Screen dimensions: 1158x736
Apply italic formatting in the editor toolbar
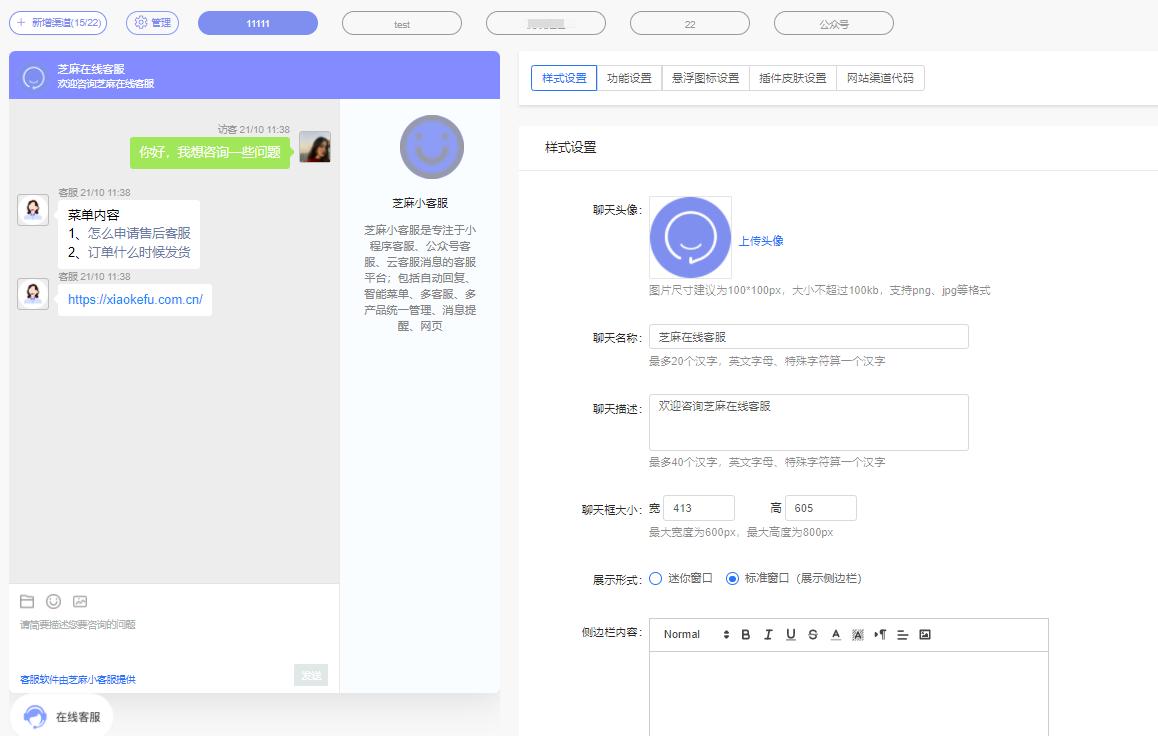(x=767, y=634)
